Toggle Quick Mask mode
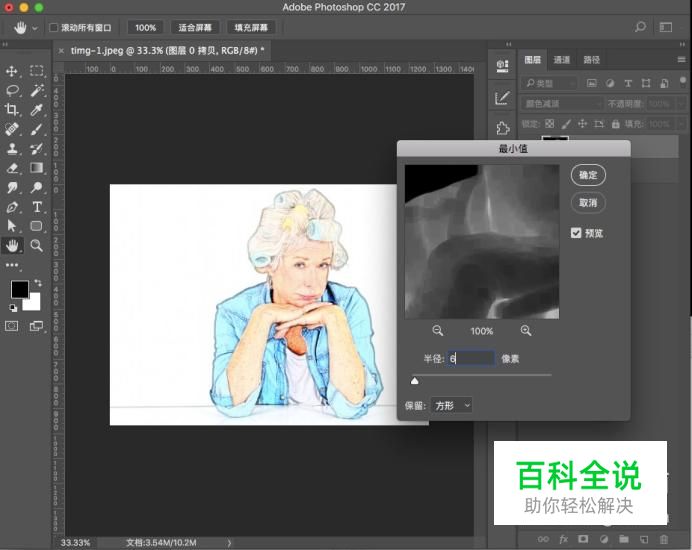This screenshot has height=550, width=692. pyautogui.click(x=12, y=326)
